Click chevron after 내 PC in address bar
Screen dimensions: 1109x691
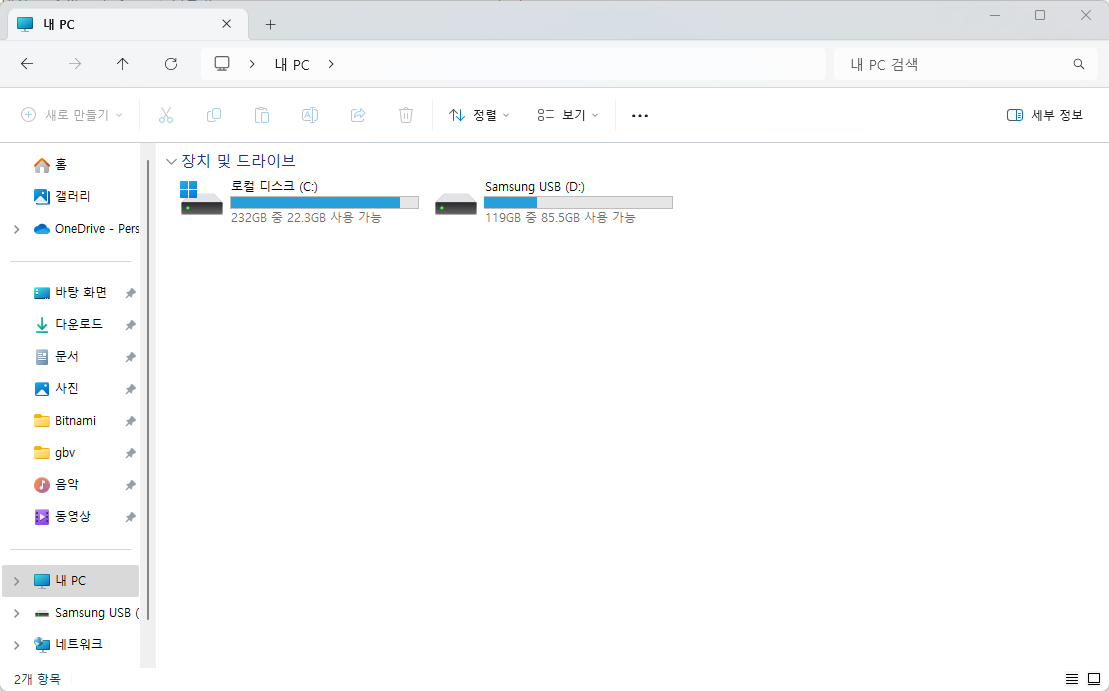pos(331,64)
